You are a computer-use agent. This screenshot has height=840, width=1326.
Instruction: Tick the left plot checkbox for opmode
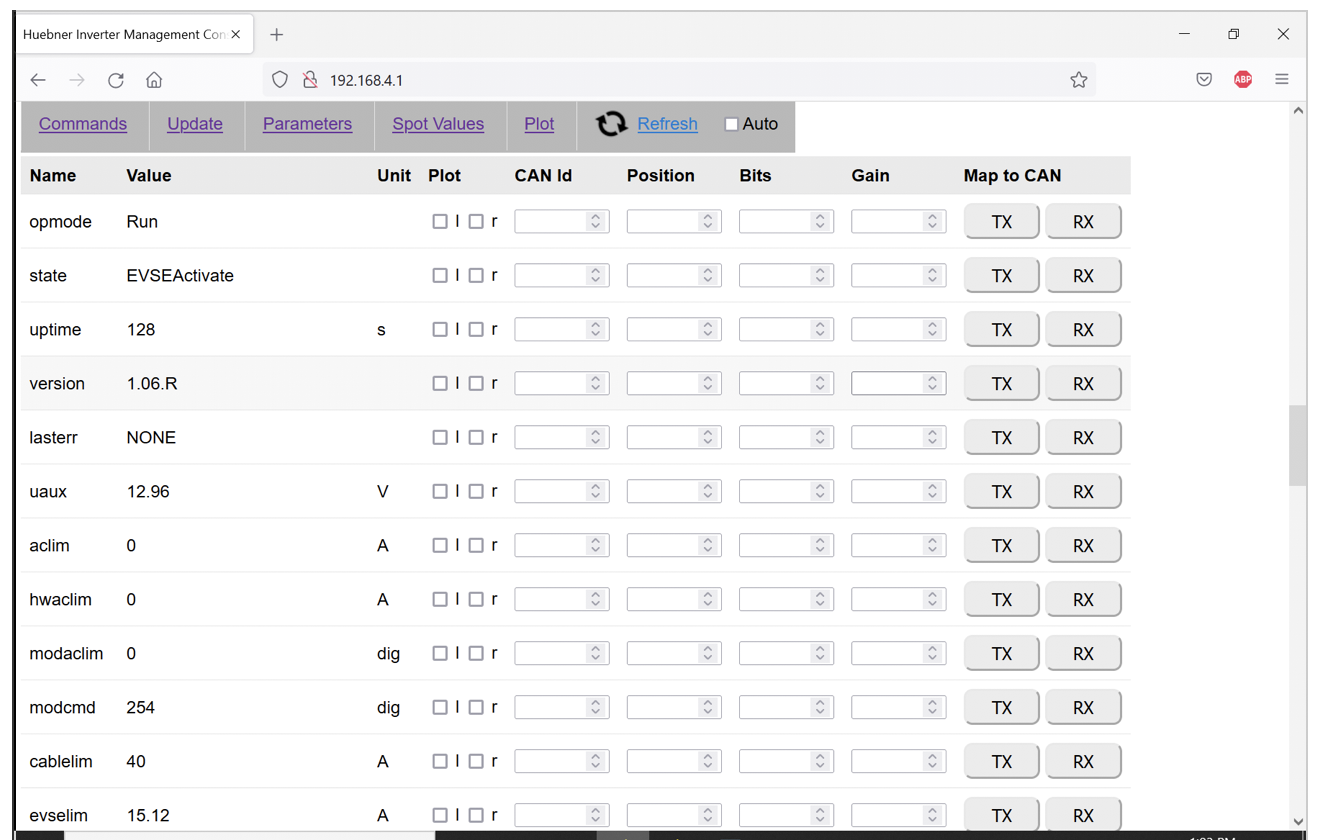440,222
